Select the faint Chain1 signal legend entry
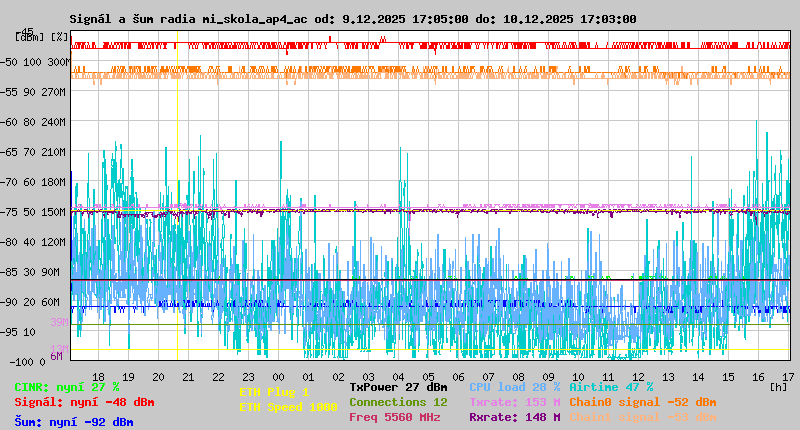Viewport: 800px width, 430px height. pos(642,417)
